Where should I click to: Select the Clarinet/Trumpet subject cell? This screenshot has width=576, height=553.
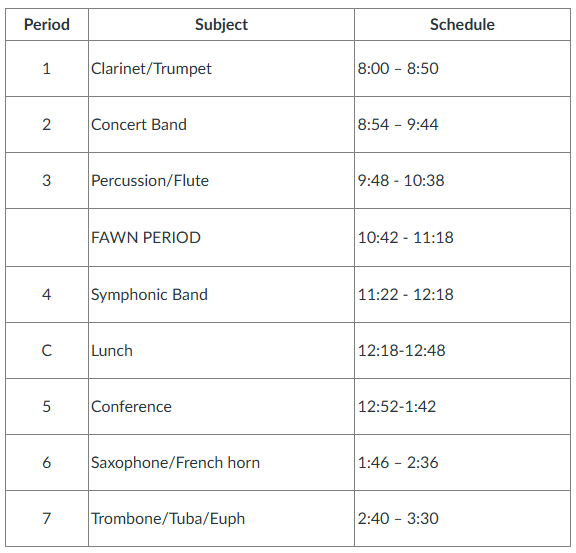221,69
